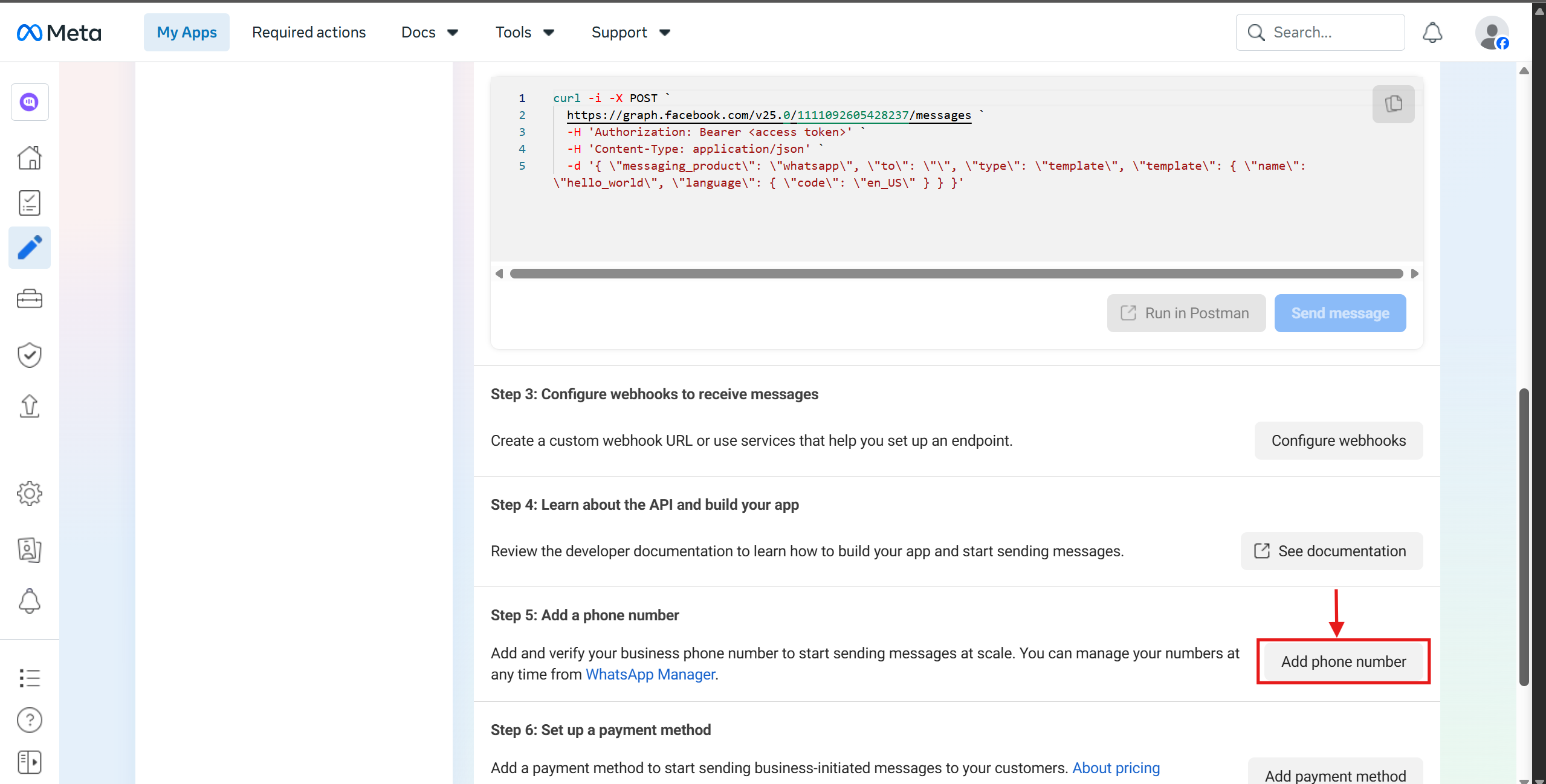
Task: Click the search magnifier icon
Action: pos(1256,33)
